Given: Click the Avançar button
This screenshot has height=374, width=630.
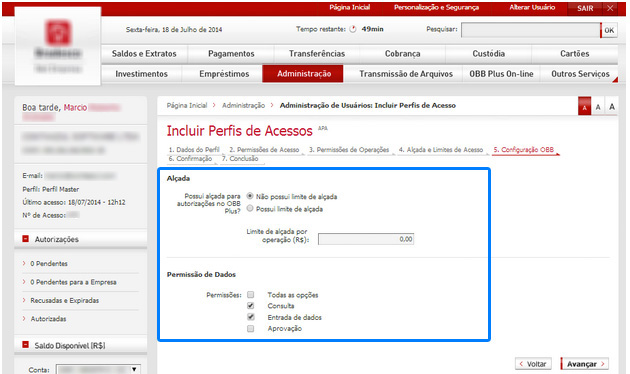Looking at the screenshot, I should (585, 364).
